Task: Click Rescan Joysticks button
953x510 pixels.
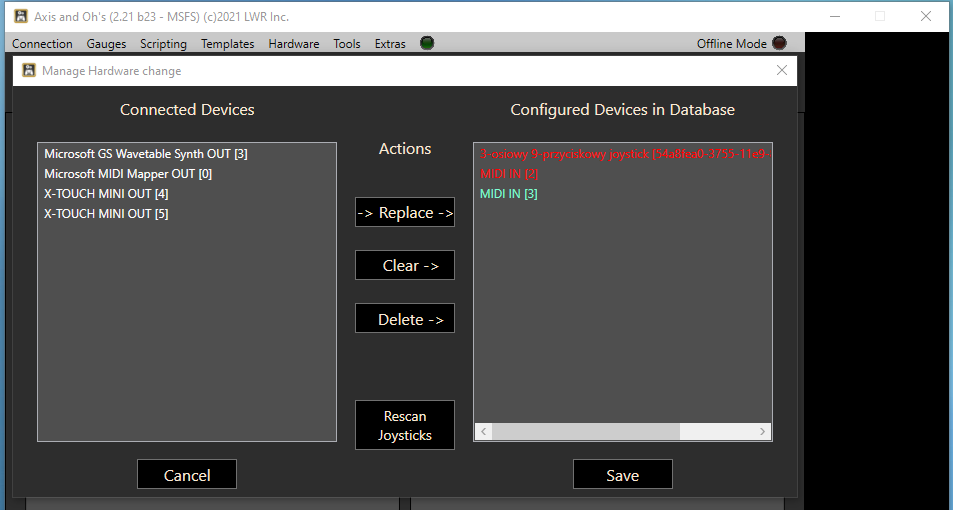Action: [x=405, y=426]
